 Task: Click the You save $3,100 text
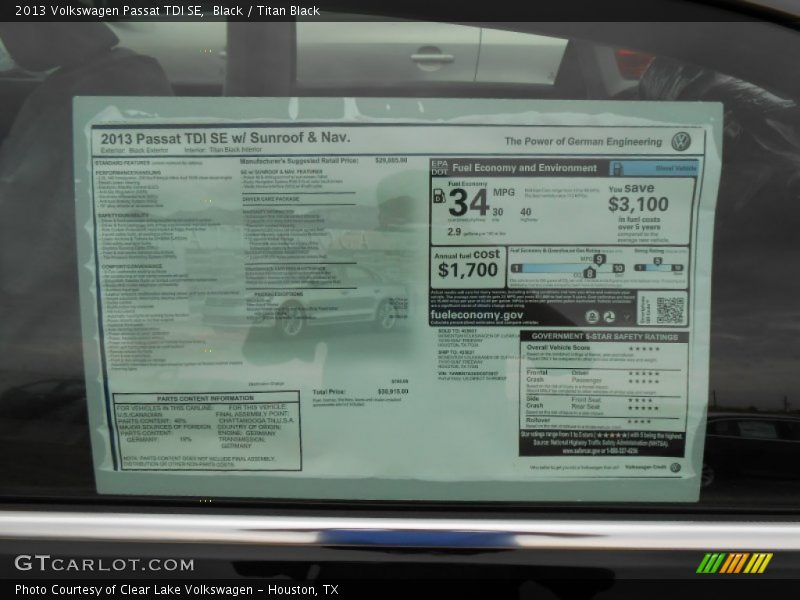[x=638, y=199]
